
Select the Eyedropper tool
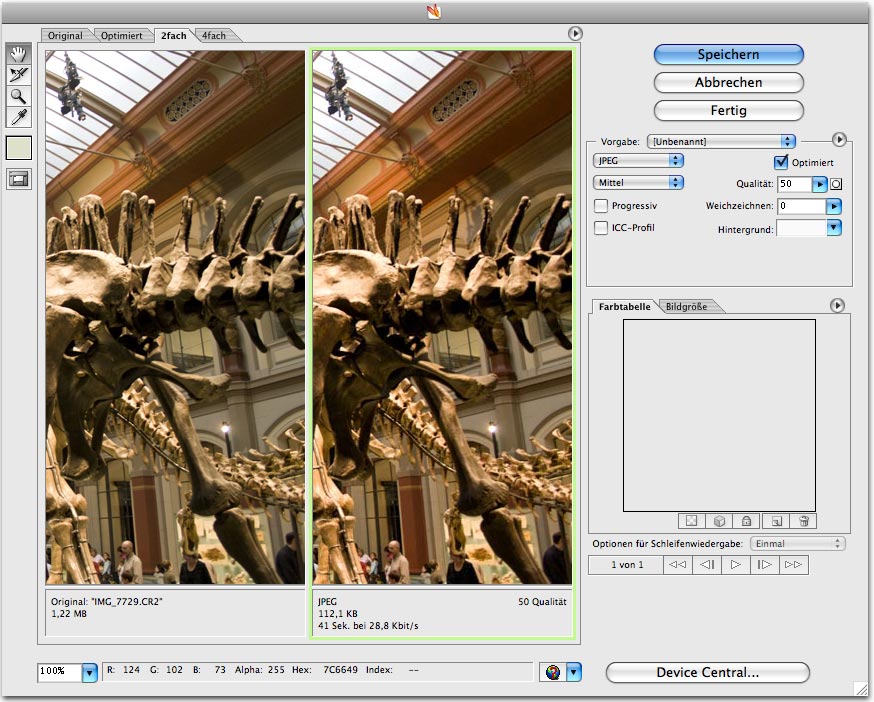(19, 118)
